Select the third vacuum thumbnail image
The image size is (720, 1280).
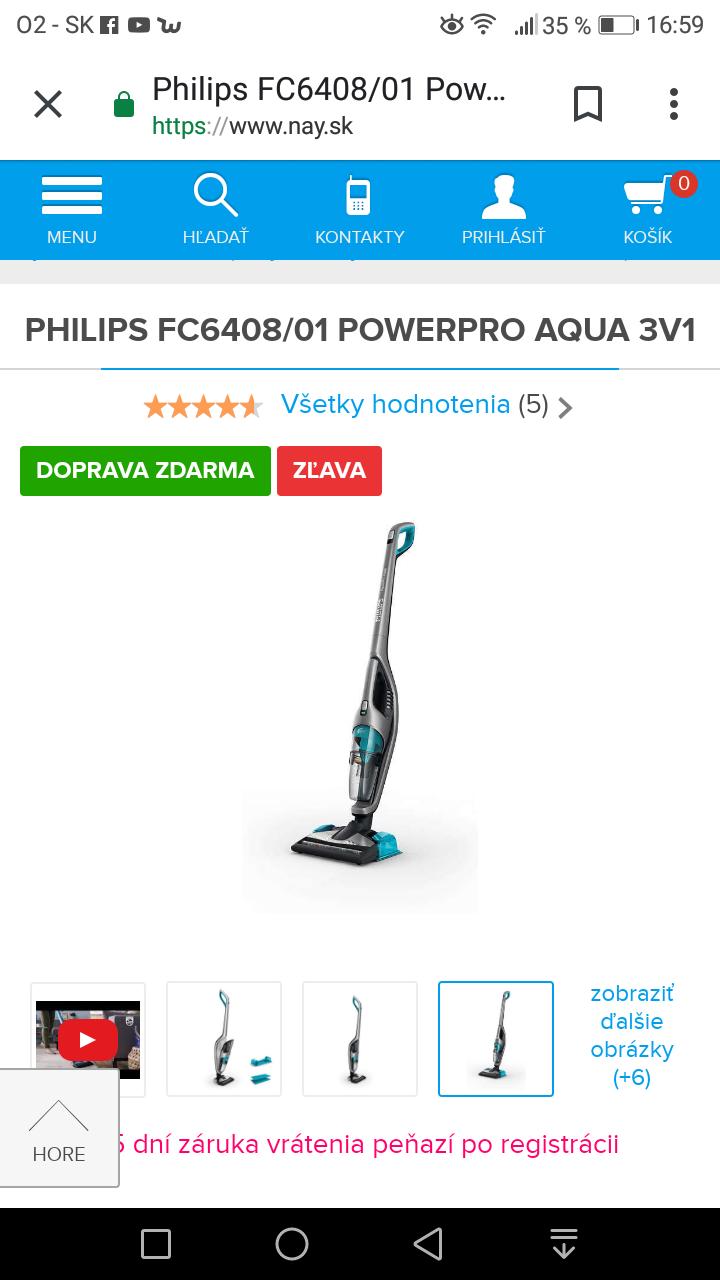pos(360,1040)
